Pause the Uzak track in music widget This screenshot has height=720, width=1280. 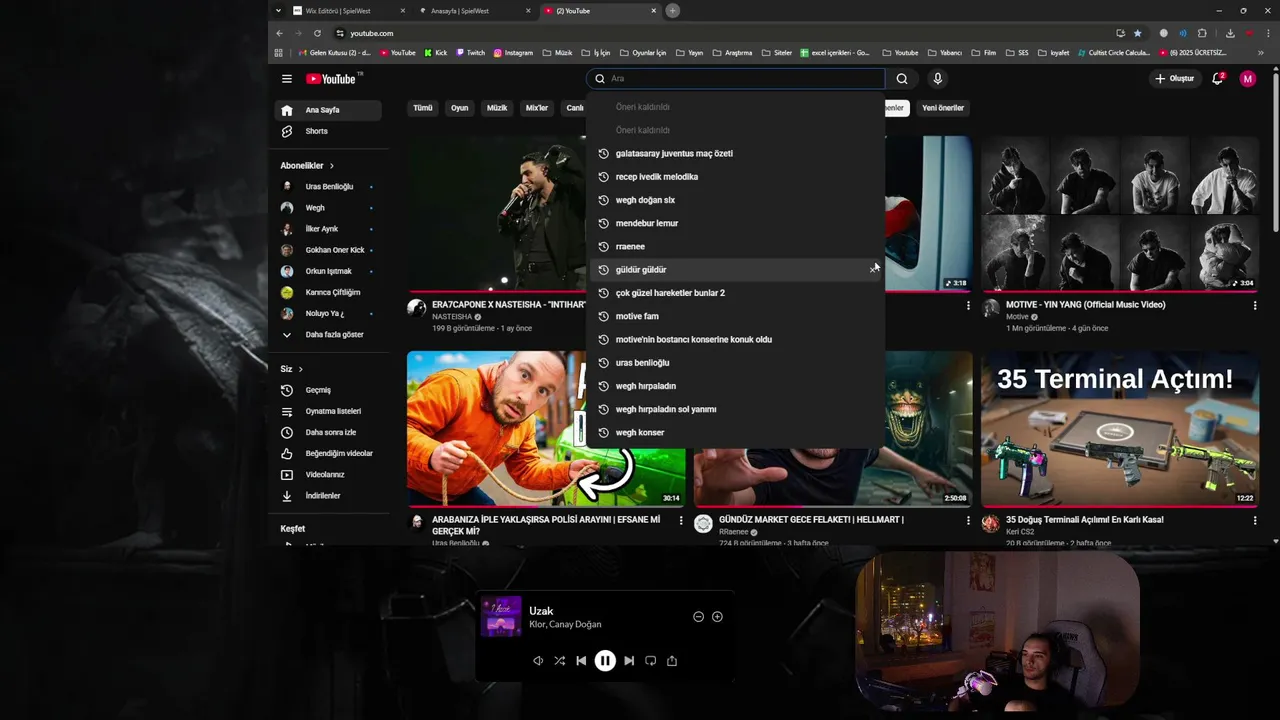[605, 661]
